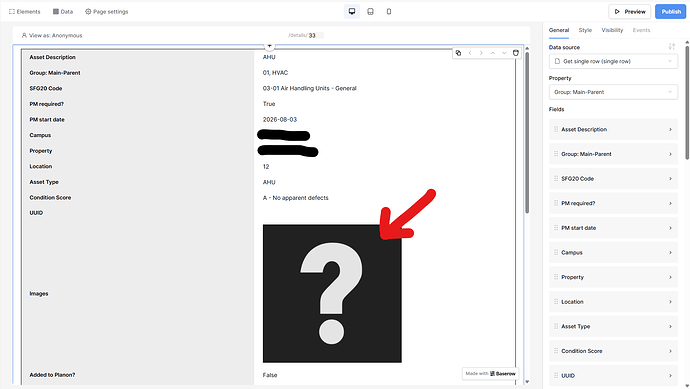
Task: Open the Data panel
Action: [x=63, y=12]
